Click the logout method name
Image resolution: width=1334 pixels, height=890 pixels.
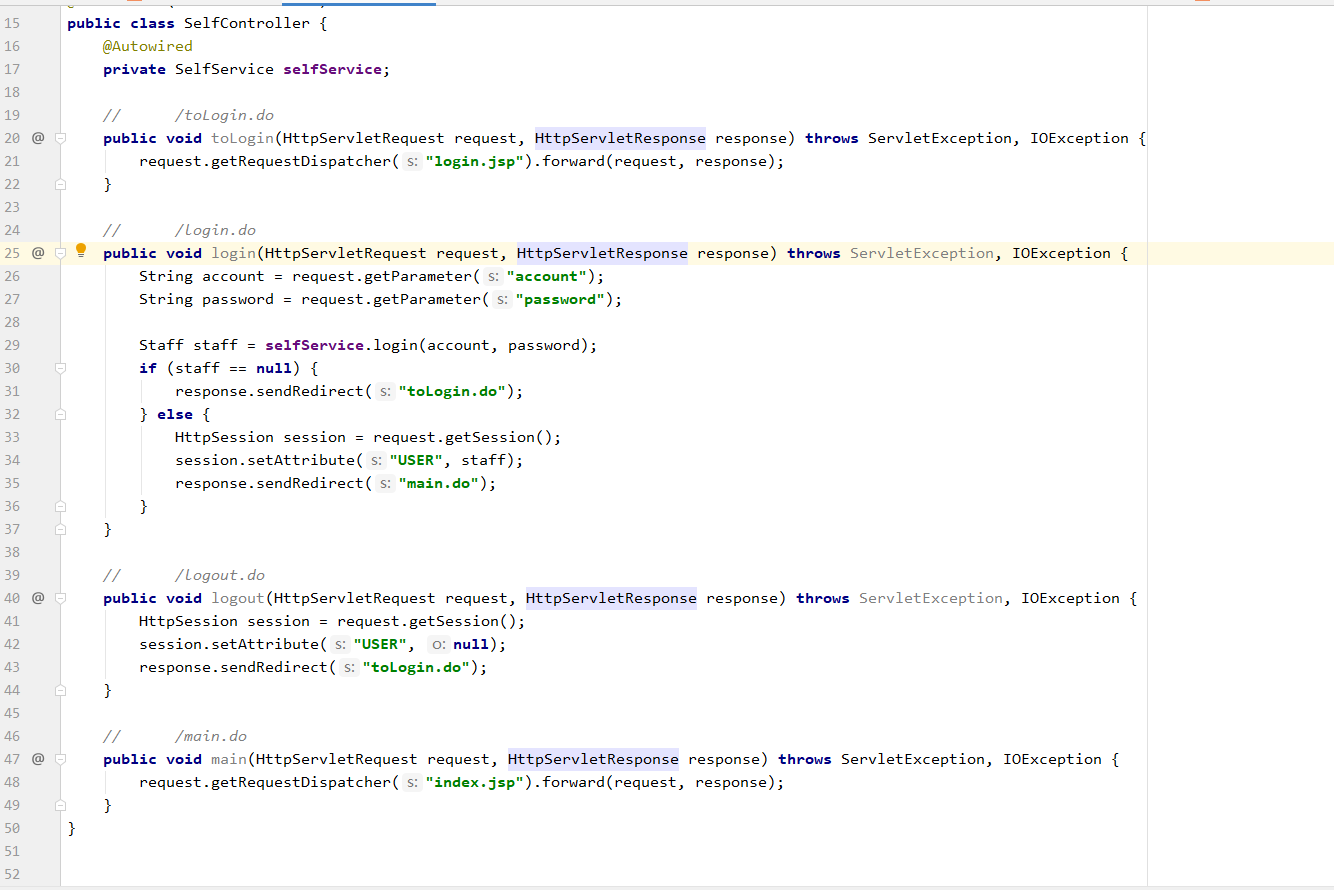coord(238,598)
